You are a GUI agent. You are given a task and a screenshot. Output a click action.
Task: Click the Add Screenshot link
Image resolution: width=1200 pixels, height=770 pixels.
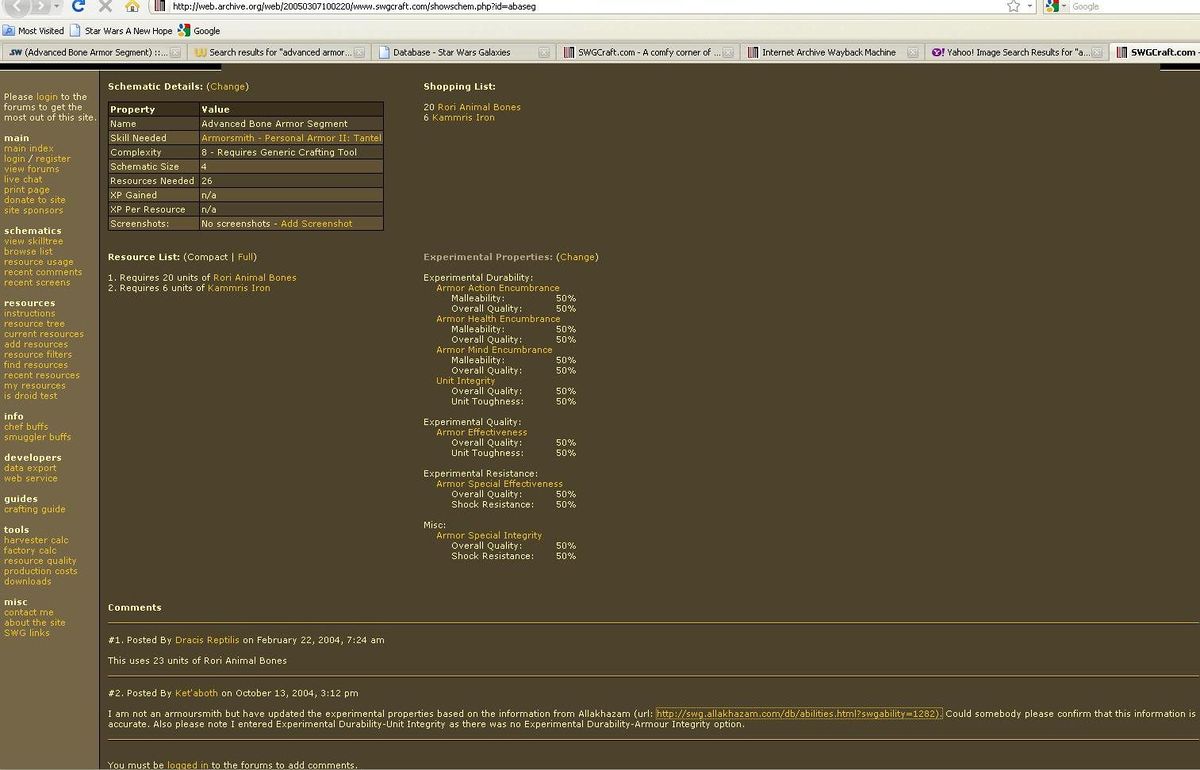316,224
